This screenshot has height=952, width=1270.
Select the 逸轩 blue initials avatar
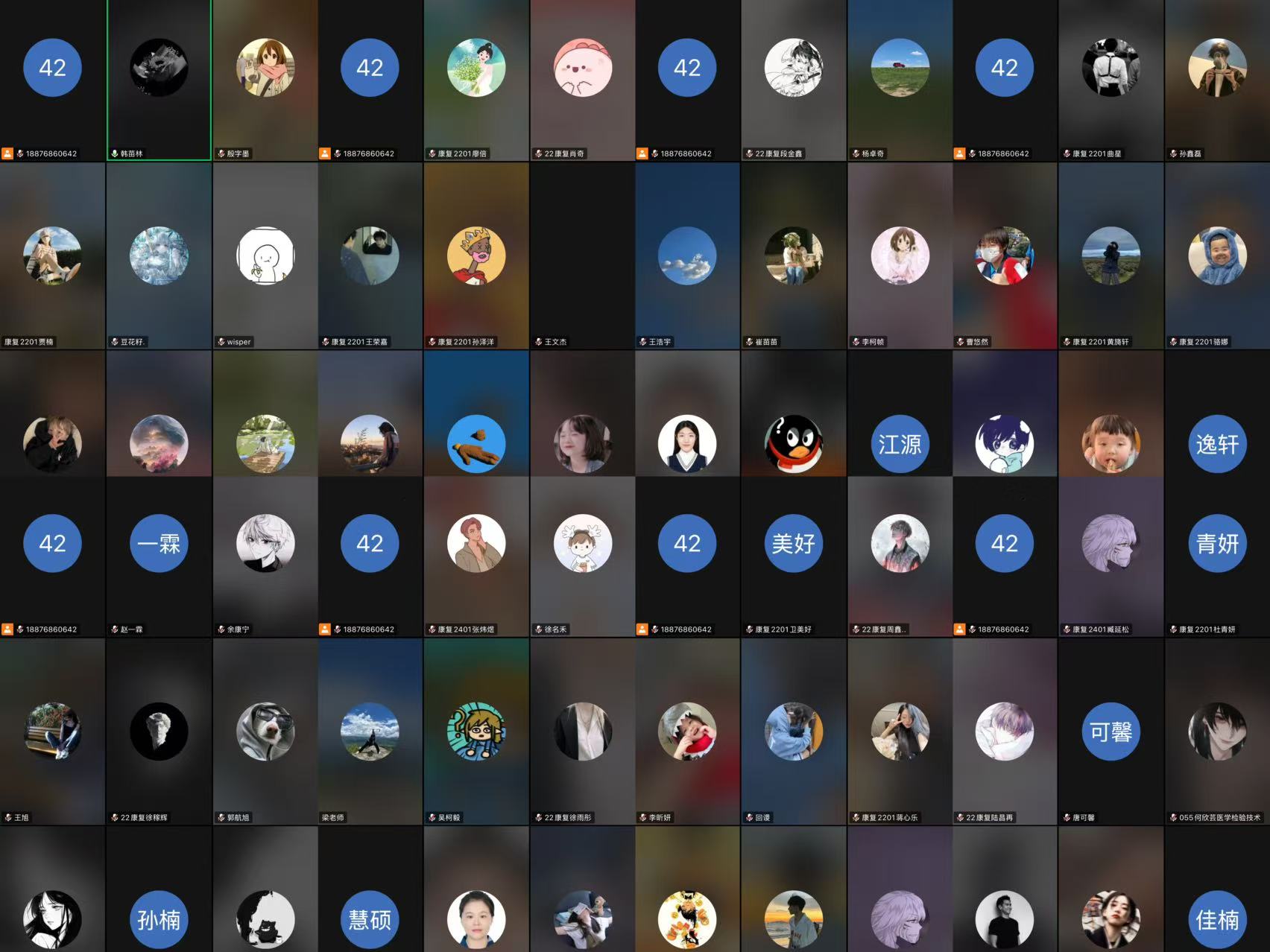pos(1217,445)
